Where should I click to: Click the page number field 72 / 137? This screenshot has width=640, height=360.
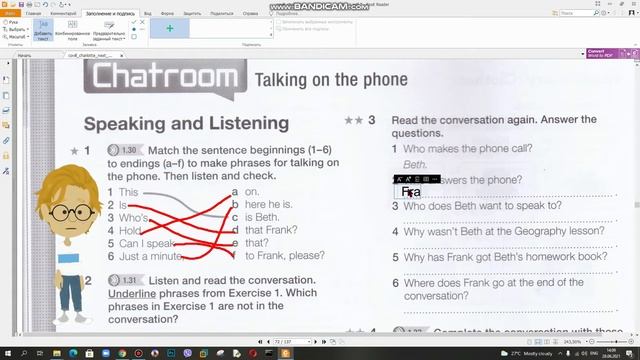[x=291, y=342]
